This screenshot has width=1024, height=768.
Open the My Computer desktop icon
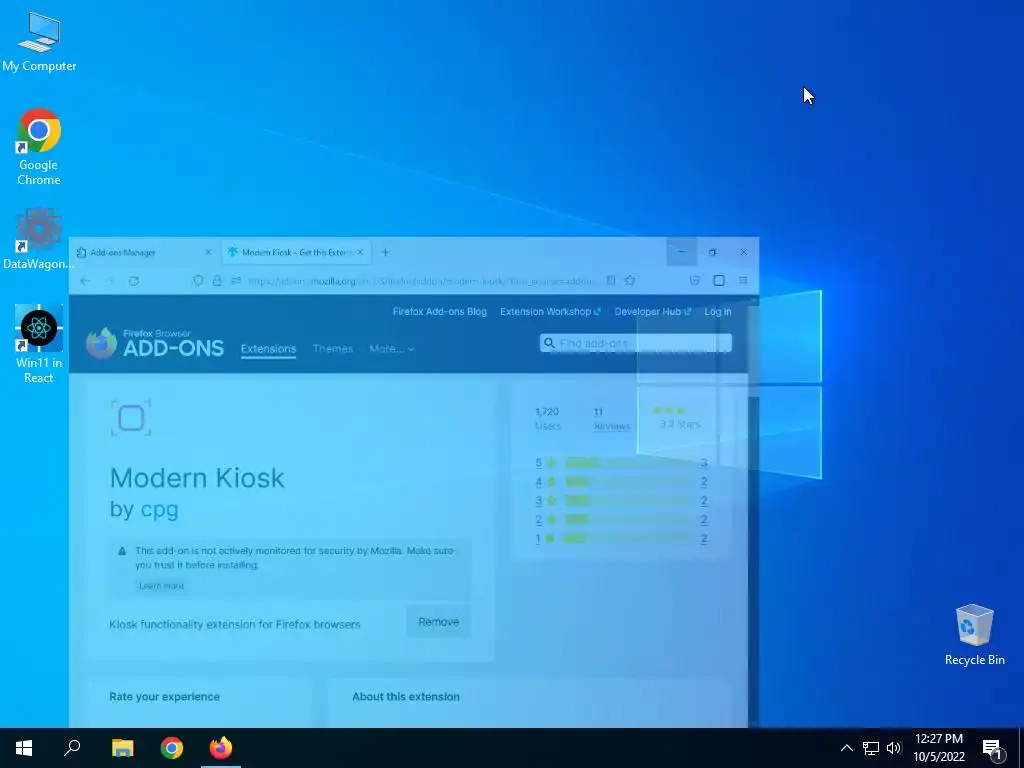point(39,40)
